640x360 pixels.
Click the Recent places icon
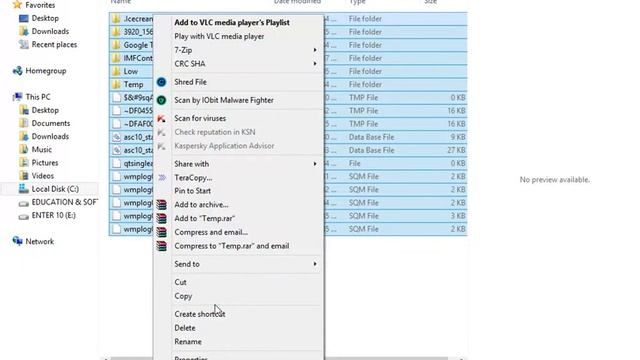tap(24, 44)
